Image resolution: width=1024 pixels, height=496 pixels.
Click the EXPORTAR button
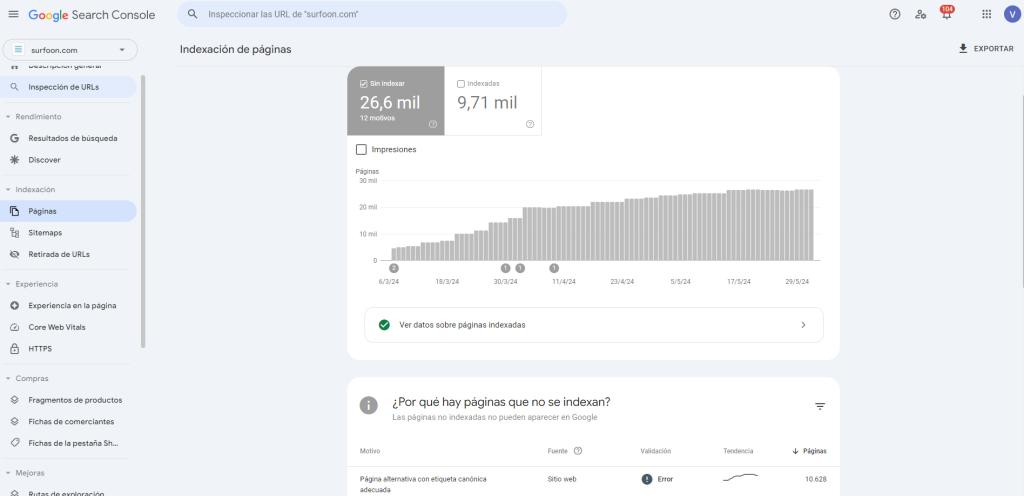point(985,48)
